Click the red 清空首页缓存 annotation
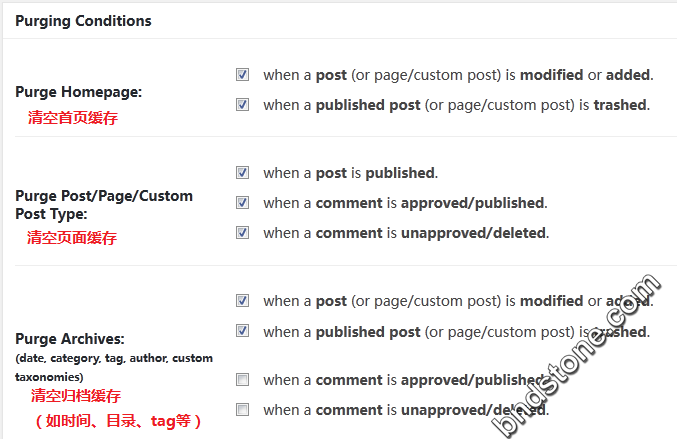Screen dimensions: 677x439 (x=73, y=118)
